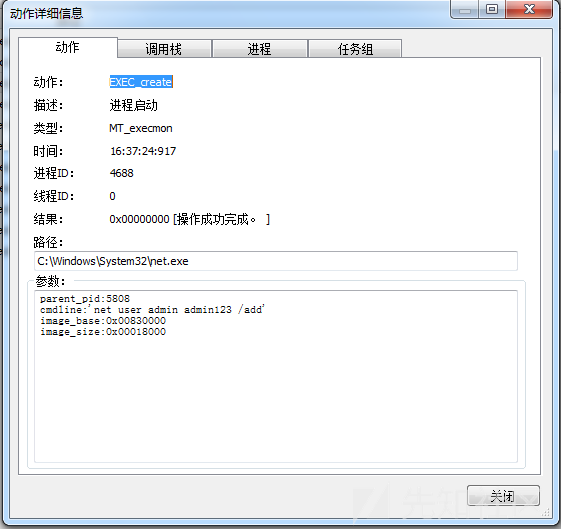This screenshot has width=561, height=529.
Task: Click inside the 参数 text area
Action: click(276, 376)
